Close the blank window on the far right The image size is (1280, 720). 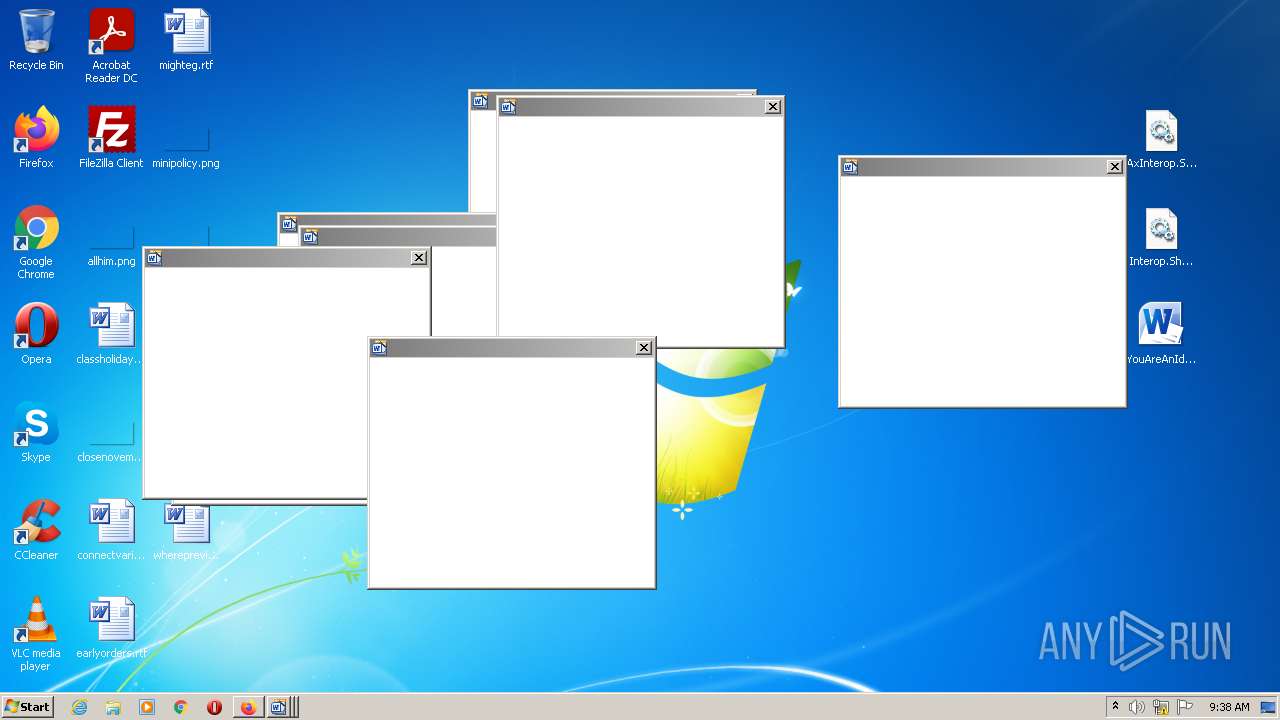coord(1115,167)
